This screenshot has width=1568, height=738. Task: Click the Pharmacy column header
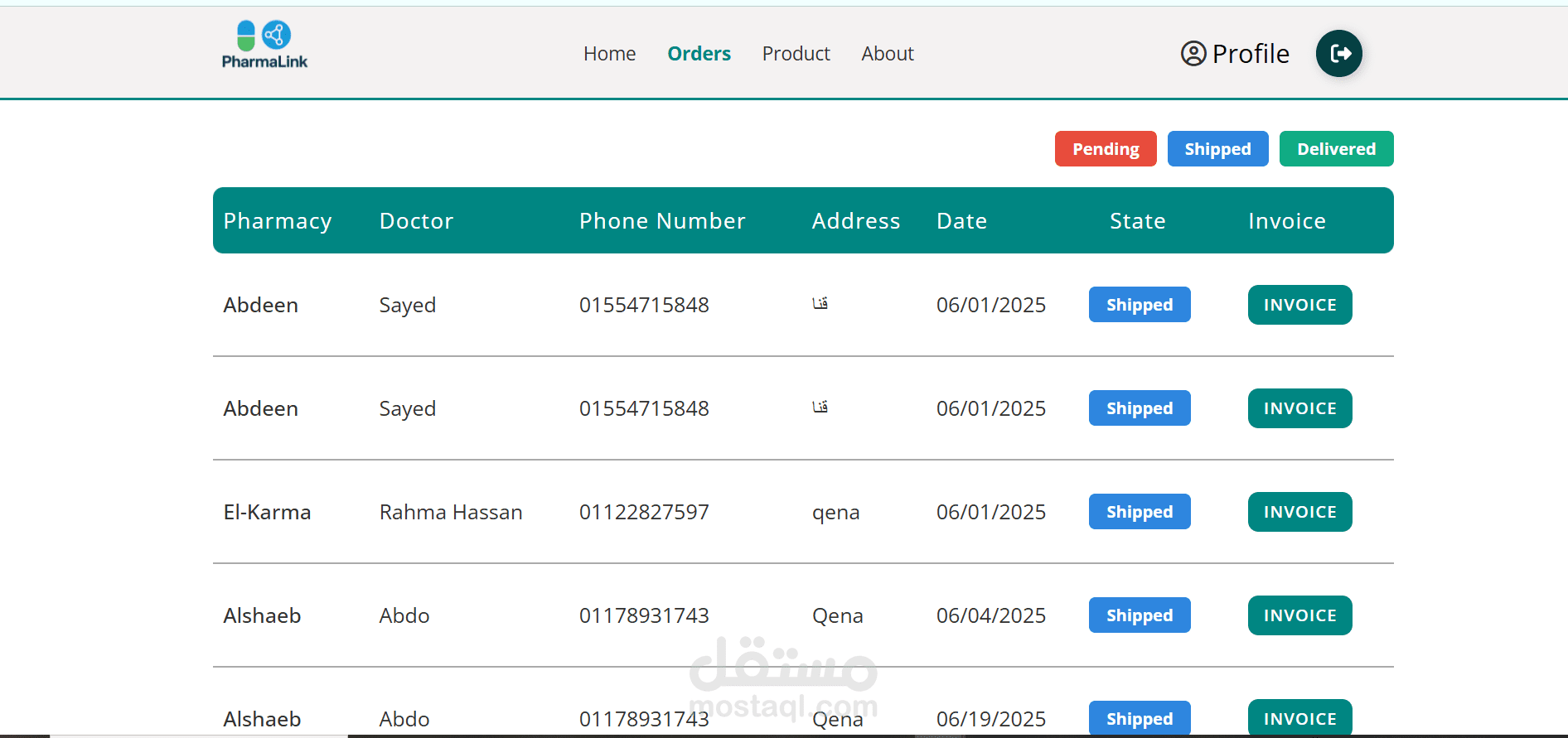(x=278, y=221)
